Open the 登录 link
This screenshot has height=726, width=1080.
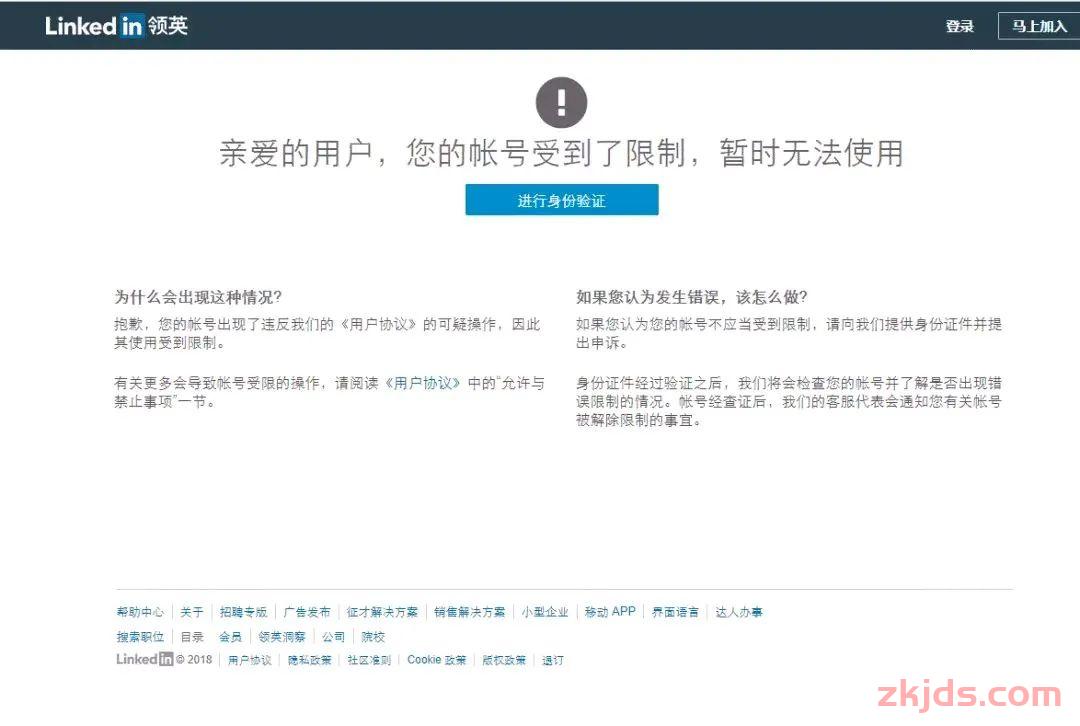pos(961,25)
